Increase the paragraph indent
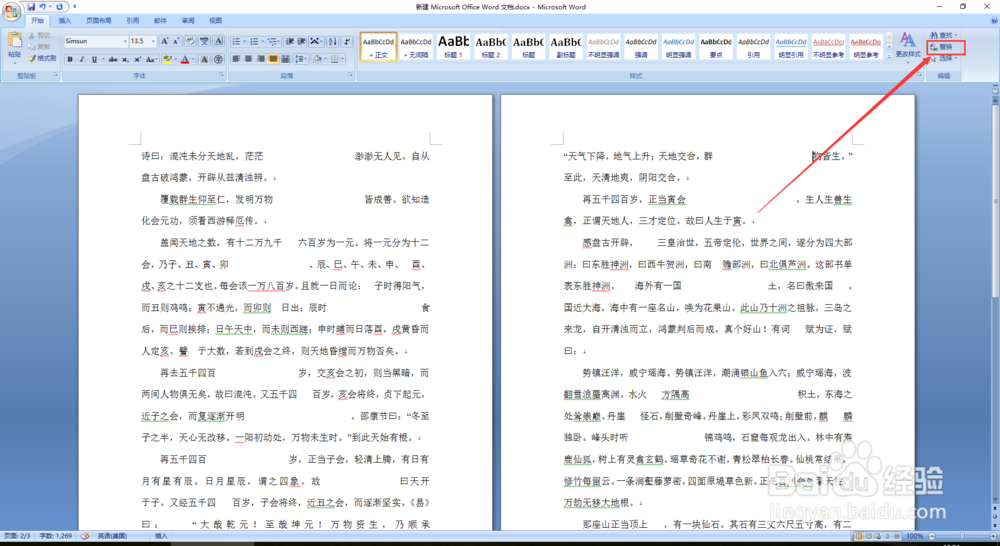 (302, 41)
